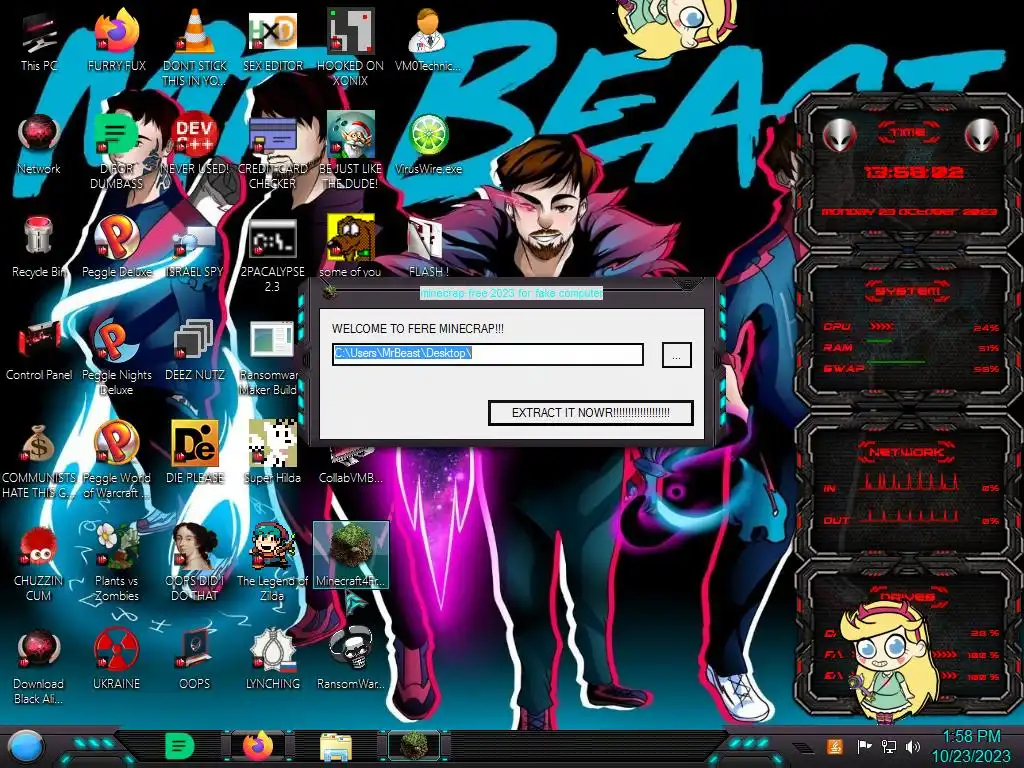Launch the Plants vs Zombies shortcut
The width and height of the screenshot is (1024, 768).
pos(116,563)
